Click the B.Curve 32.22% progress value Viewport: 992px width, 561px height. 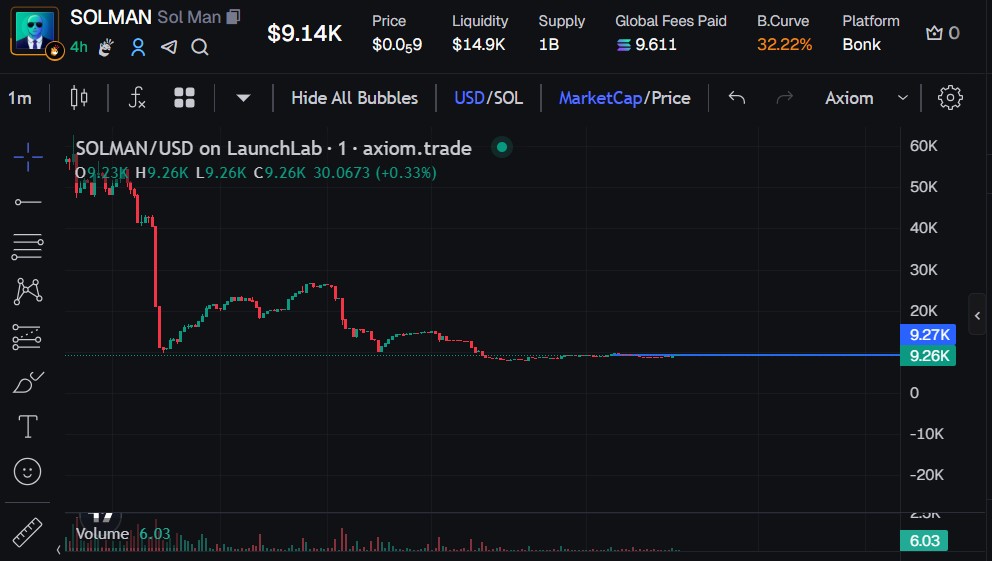point(784,45)
